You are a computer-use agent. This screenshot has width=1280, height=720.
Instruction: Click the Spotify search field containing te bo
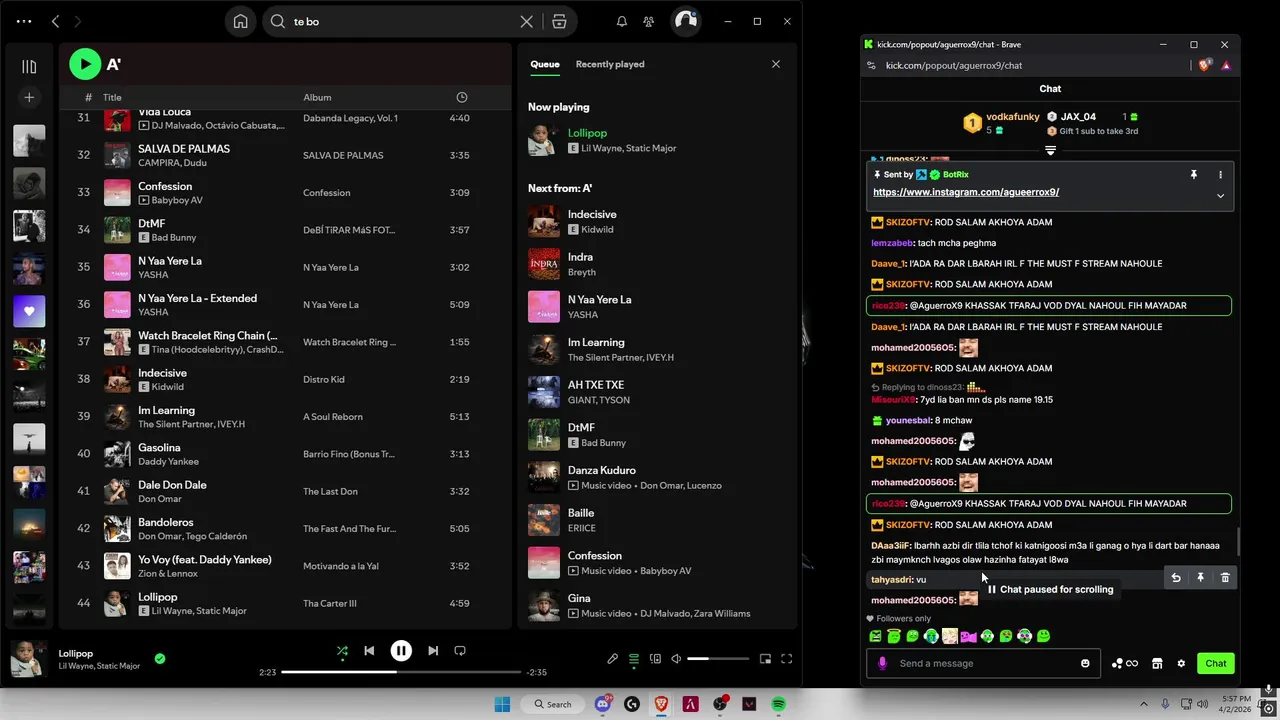[x=400, y=21]
